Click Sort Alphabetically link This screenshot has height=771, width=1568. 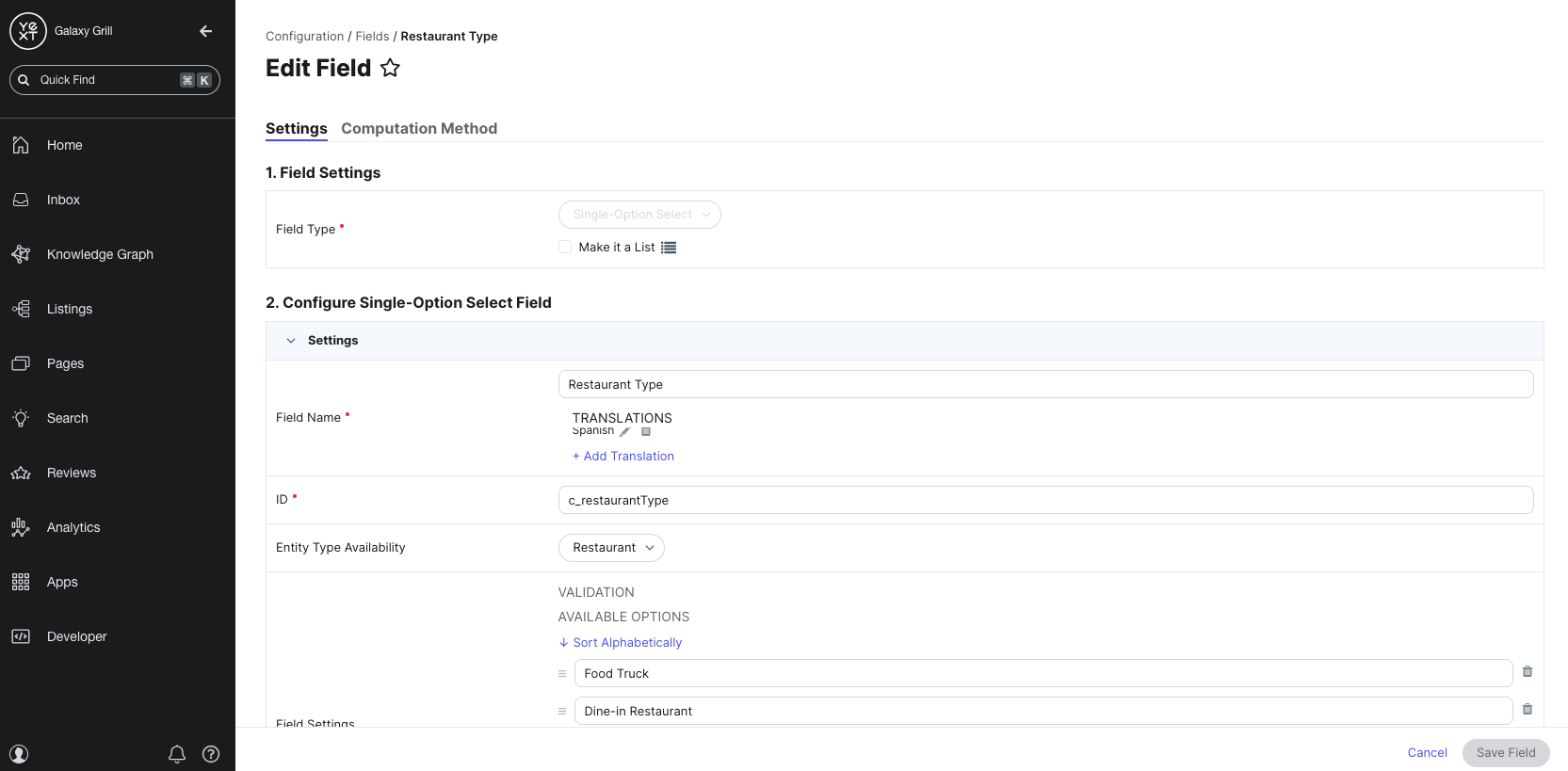[x=621, y=643]
